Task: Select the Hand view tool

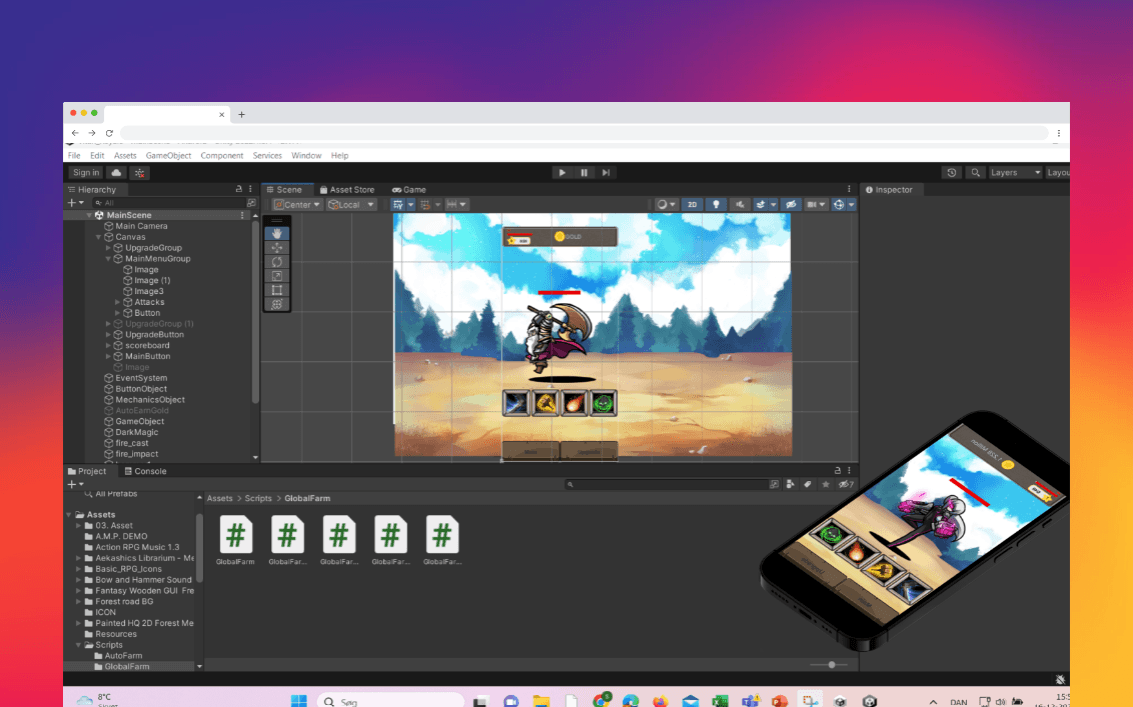Action: (x=277, y=233)
